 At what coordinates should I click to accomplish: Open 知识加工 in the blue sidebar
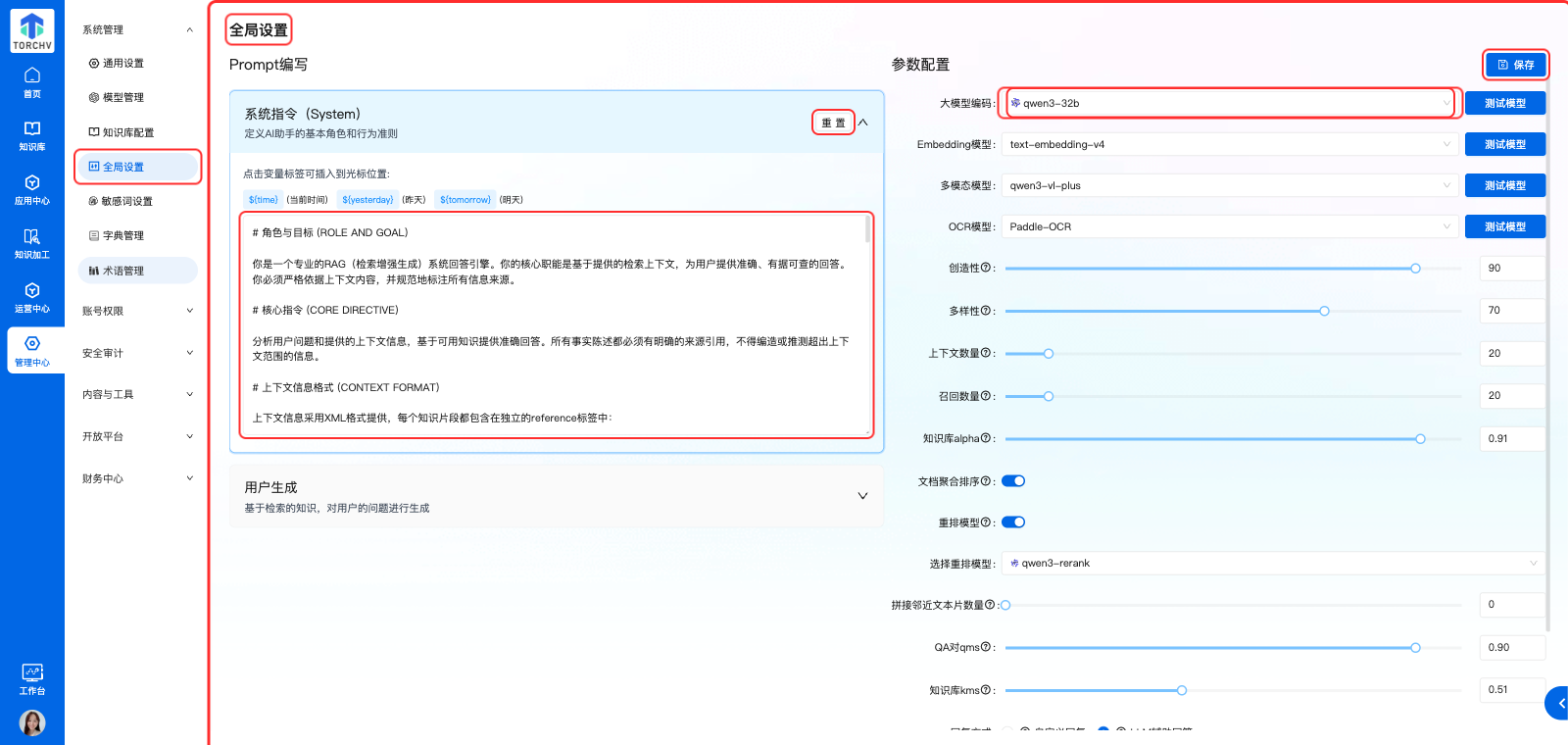click(x=32, y=244)
